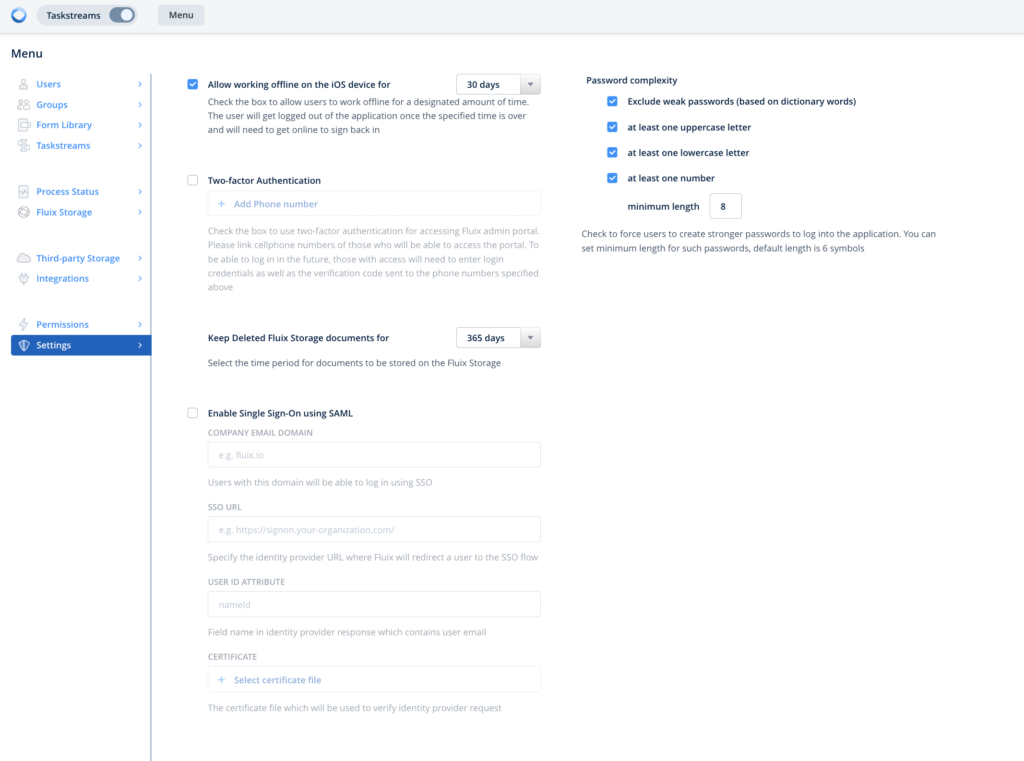Enable Two-factor Authentication checkbox
This screenshot has height=761, width=1024.
pos(193,181)
